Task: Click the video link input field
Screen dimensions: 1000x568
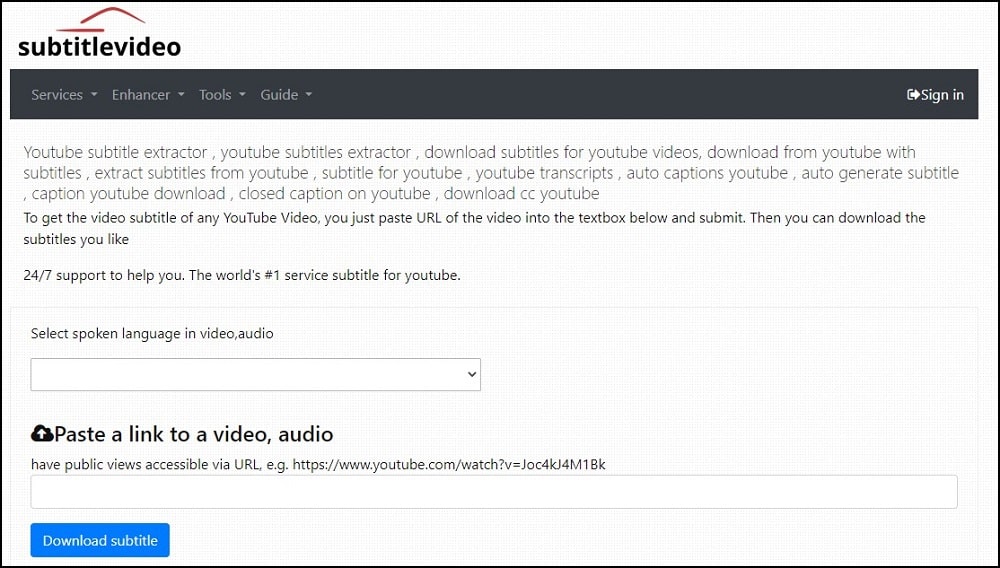Action: pyautogui.click(x=494, y=492)
